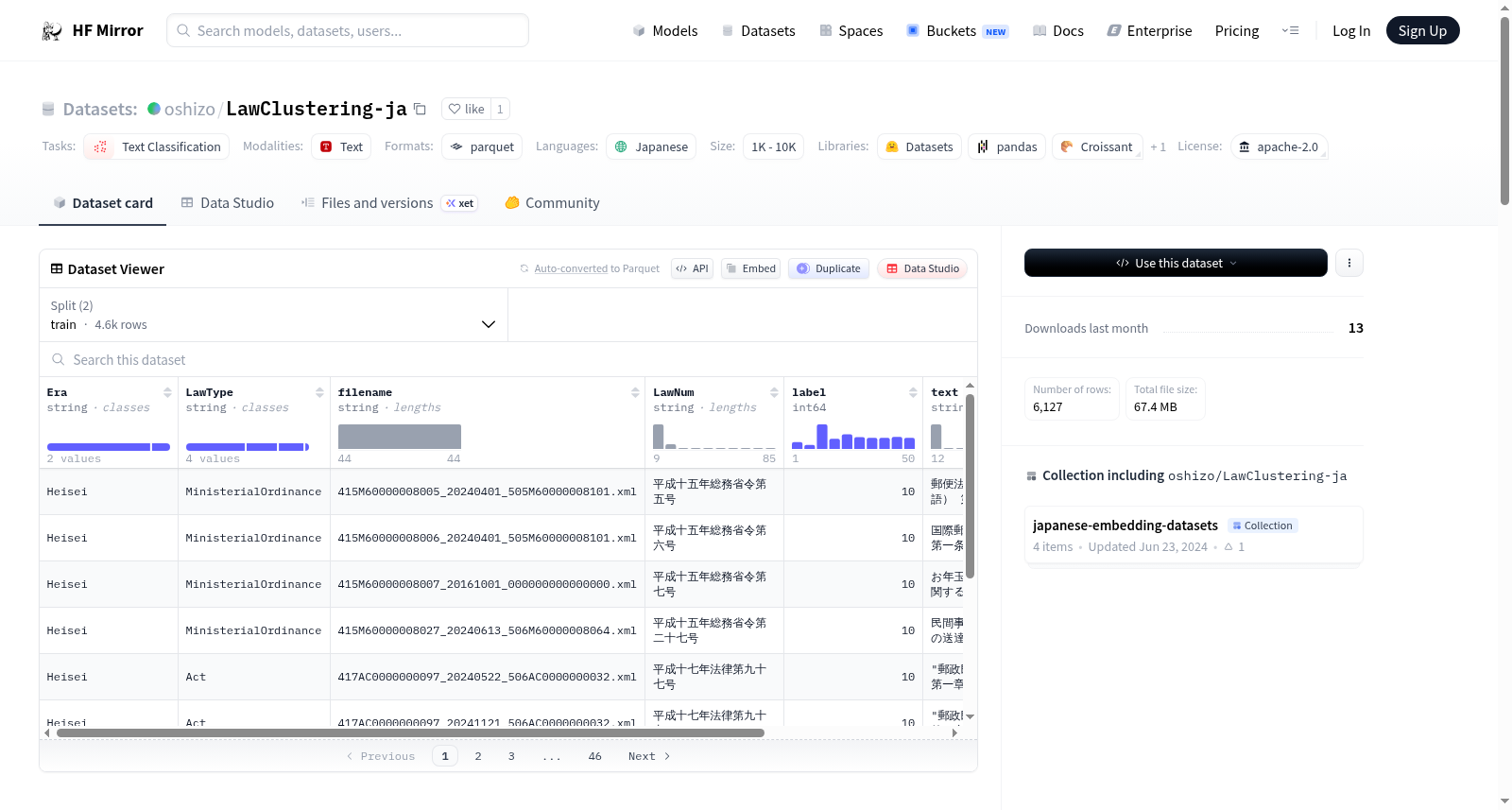Click the label column histogram bar chart
1512x810 pixels.
tap(852, 437)
